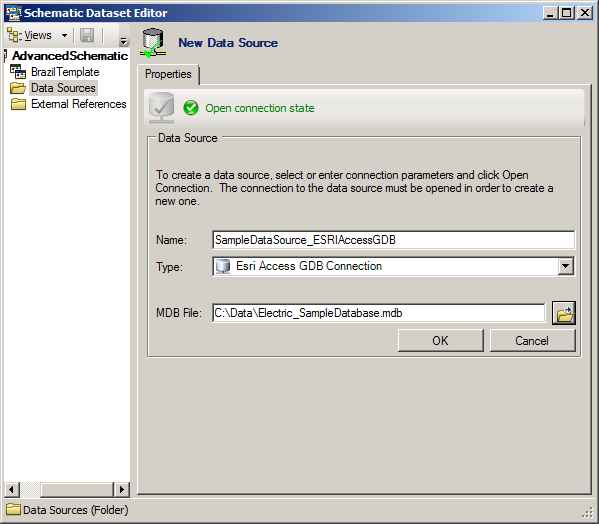Maximize the Schematic Dataset Editor window
599x524 pixels.
click(567, 13)
